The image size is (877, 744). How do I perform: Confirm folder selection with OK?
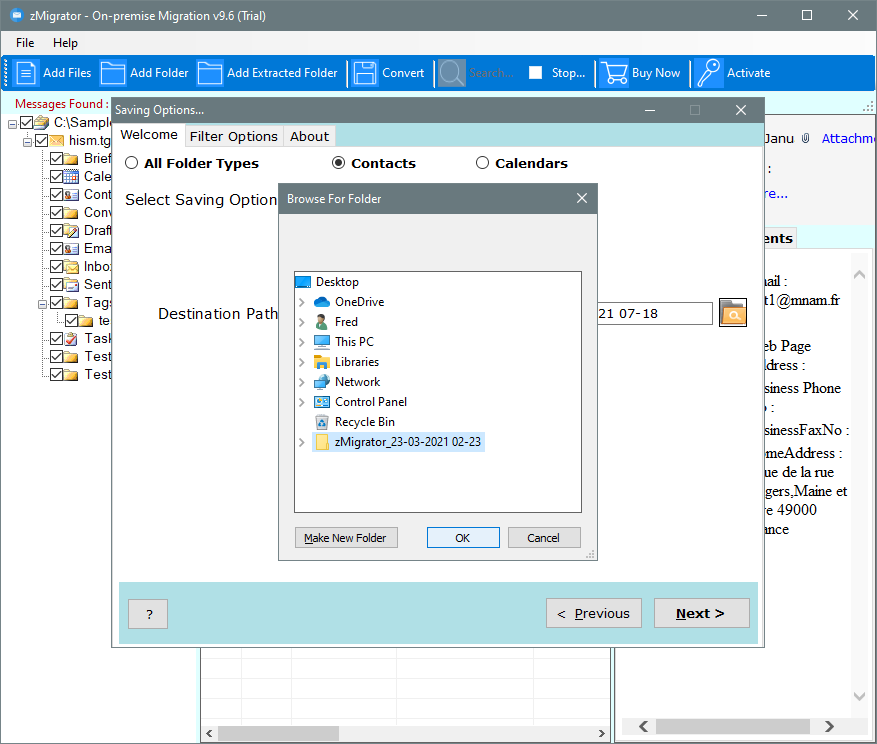tap(463, 538)
